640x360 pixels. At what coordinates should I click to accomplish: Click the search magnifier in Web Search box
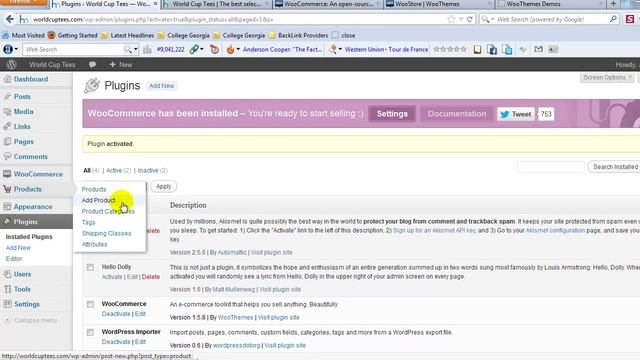[x=613, y=19]
